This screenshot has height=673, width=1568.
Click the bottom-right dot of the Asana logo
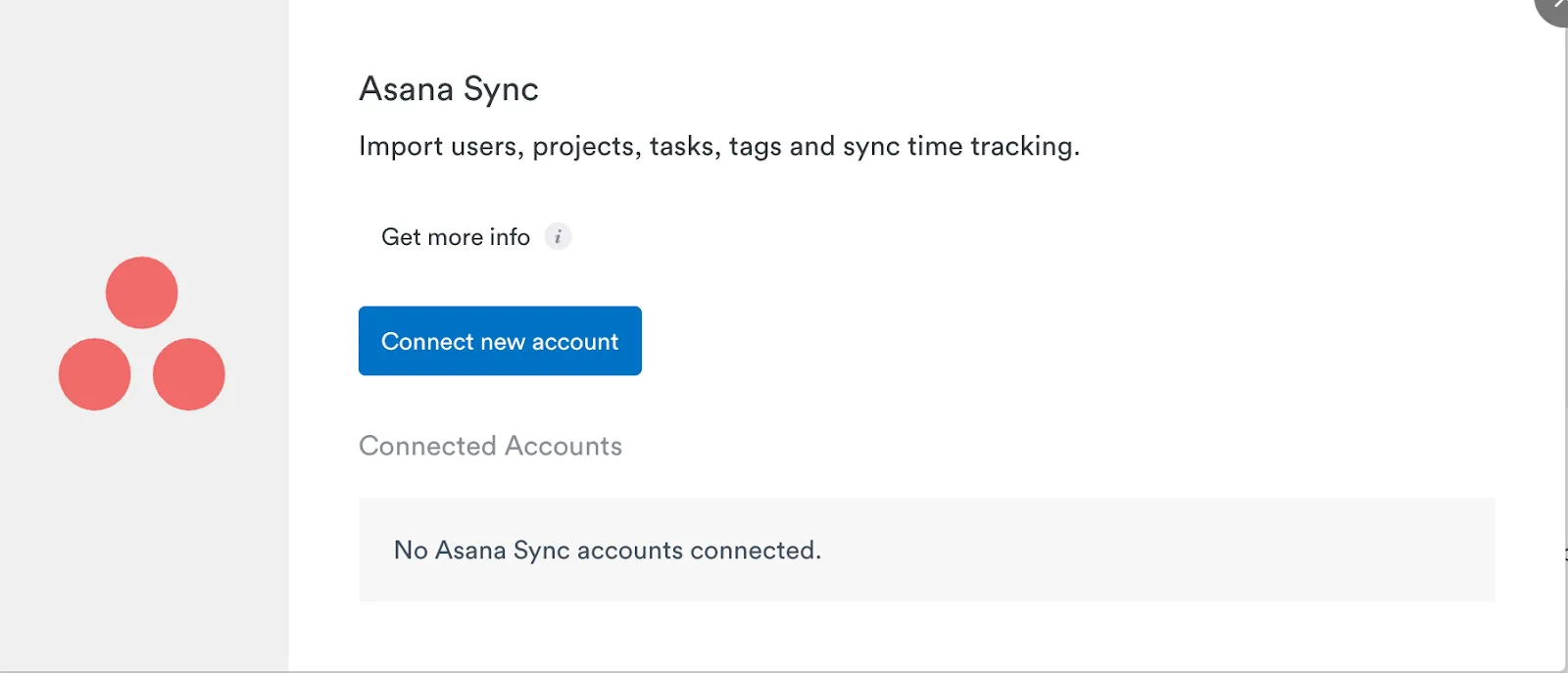pyautogui.click(x=189, y=374)
